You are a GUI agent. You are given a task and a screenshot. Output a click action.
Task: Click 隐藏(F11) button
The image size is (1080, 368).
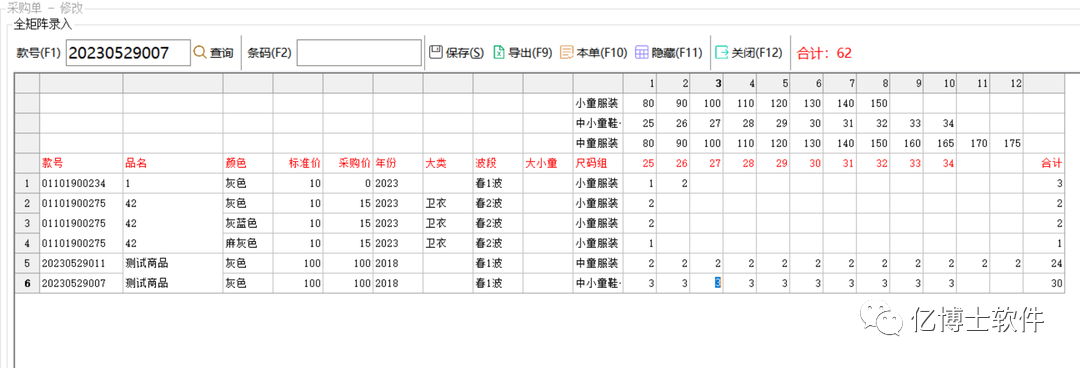(669, 52)
